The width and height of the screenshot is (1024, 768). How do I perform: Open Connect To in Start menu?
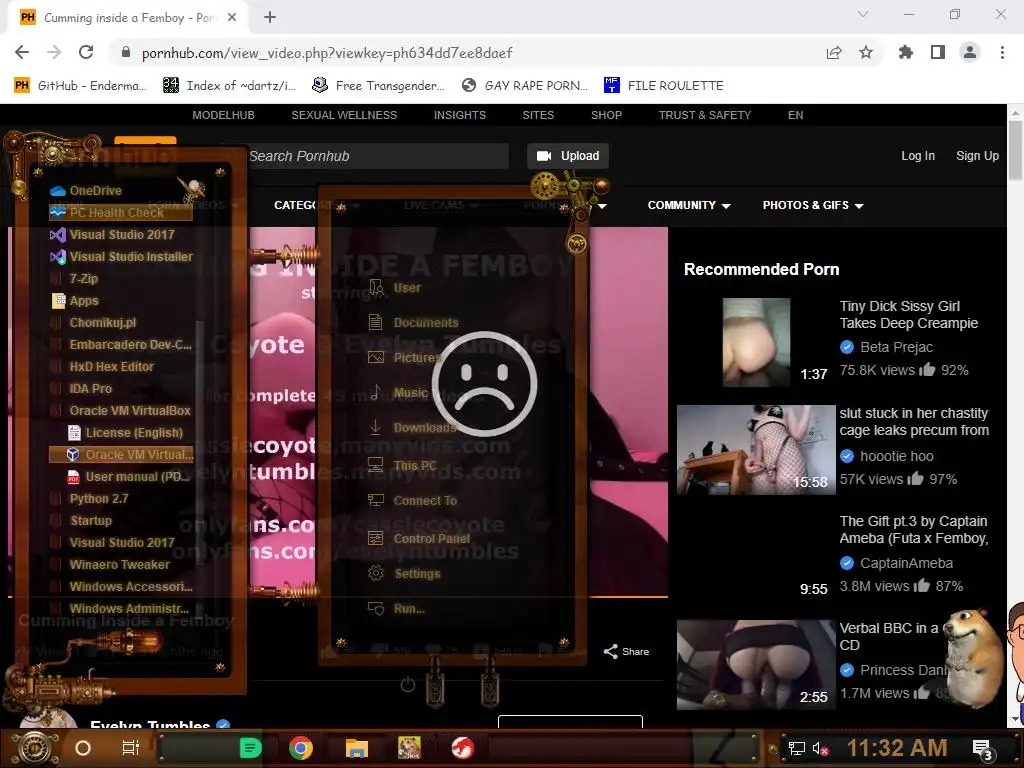(412, 500)
